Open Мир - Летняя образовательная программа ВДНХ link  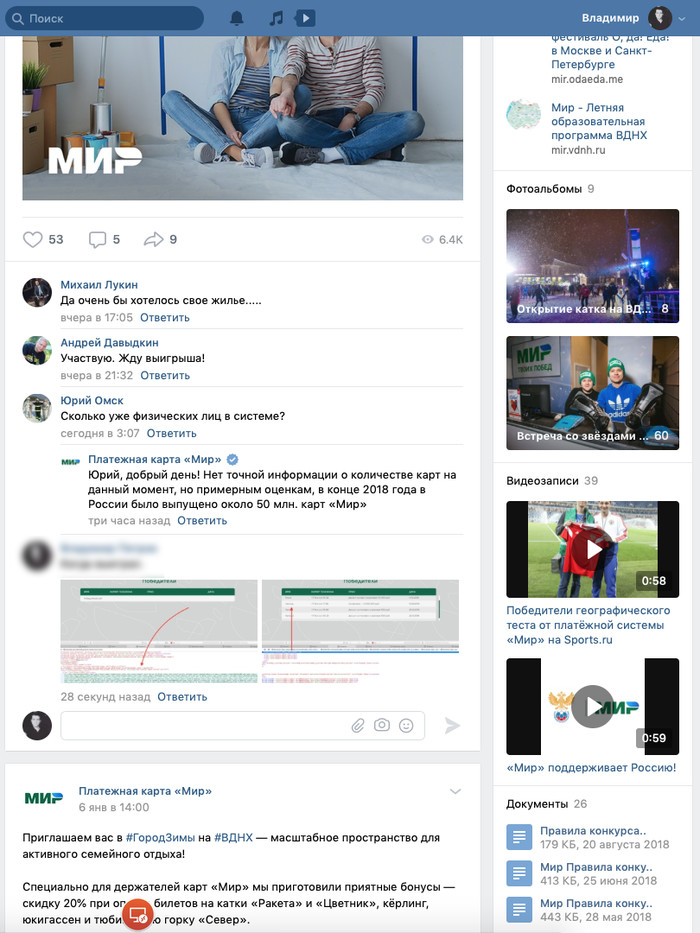click(599, 121)
